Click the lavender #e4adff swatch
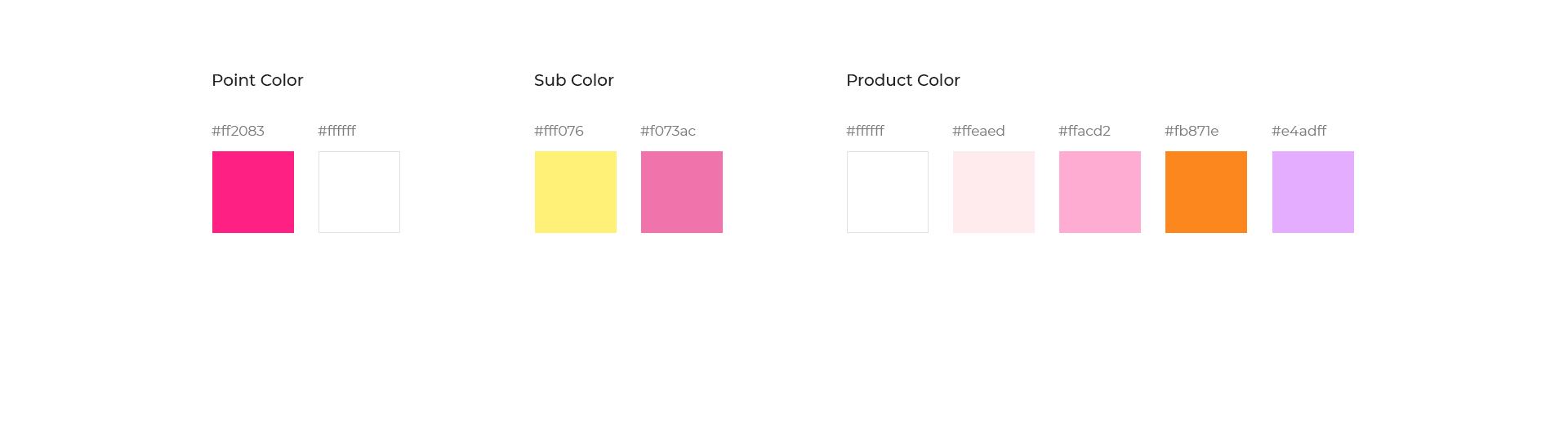 tap(1313, 192)
